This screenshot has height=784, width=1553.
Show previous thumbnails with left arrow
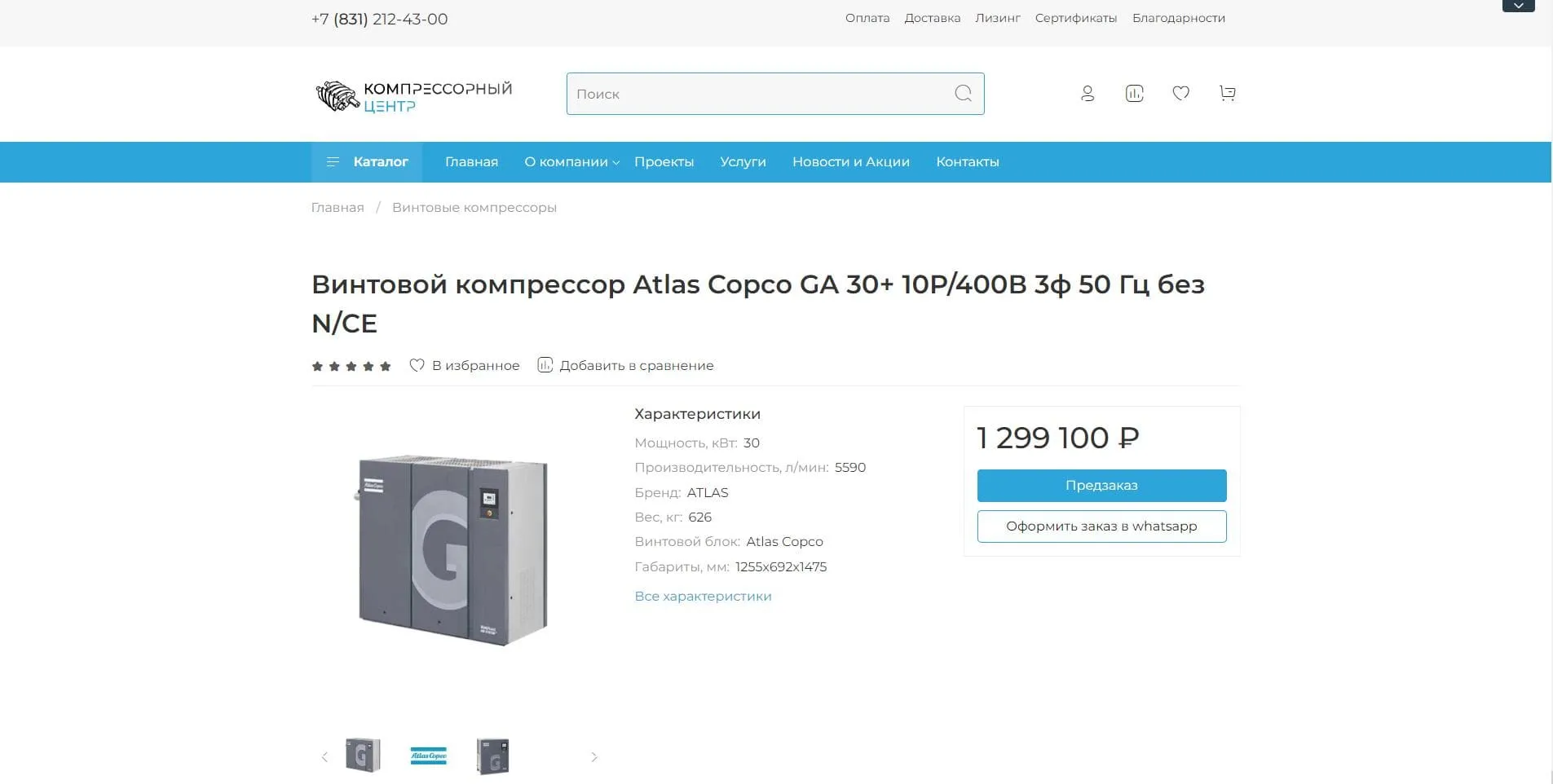(x=324, y=757)
